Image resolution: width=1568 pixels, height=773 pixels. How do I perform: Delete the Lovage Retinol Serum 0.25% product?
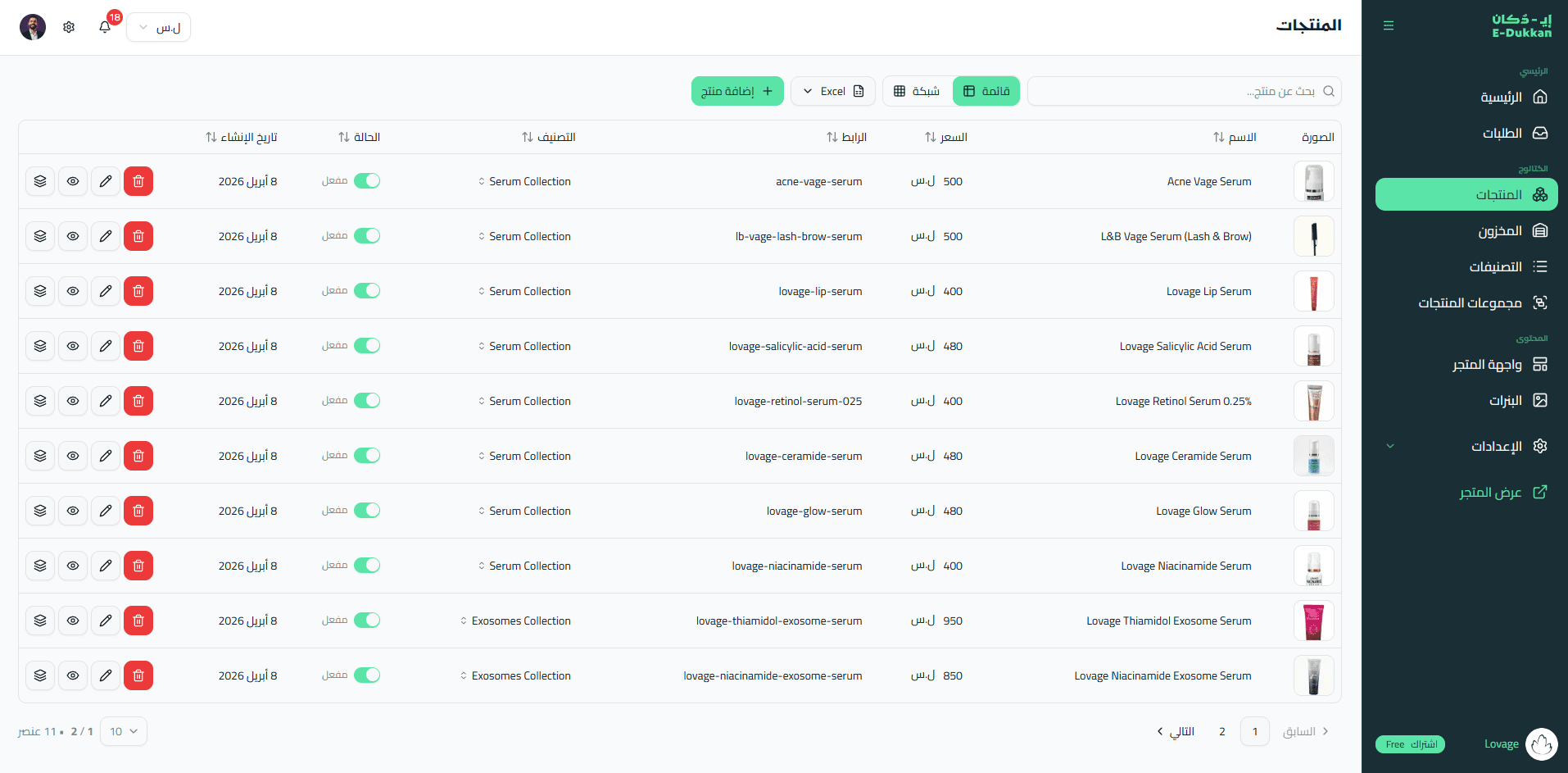[x=138, y=401]
